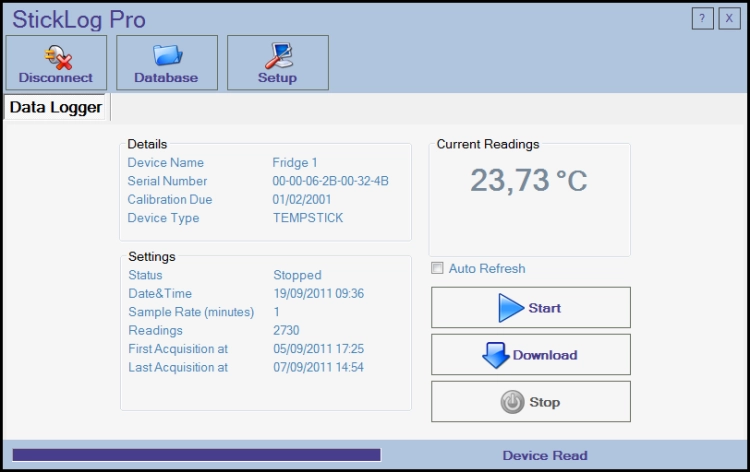This screenshot has height=472, width=750.
Task: Open the Setup computer icon
Action: [277, 63]
